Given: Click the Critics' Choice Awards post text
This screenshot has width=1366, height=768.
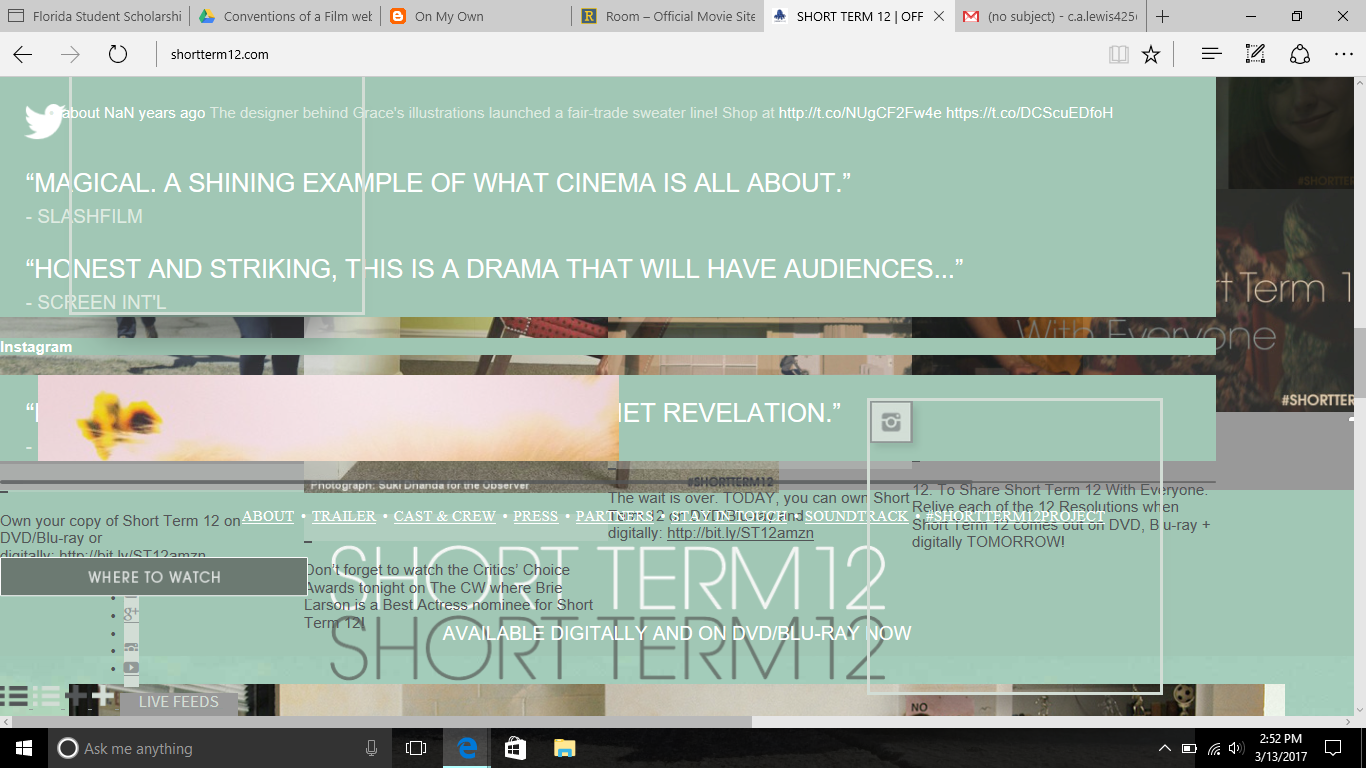Looking at the screenshot, I should click(449, 596).
